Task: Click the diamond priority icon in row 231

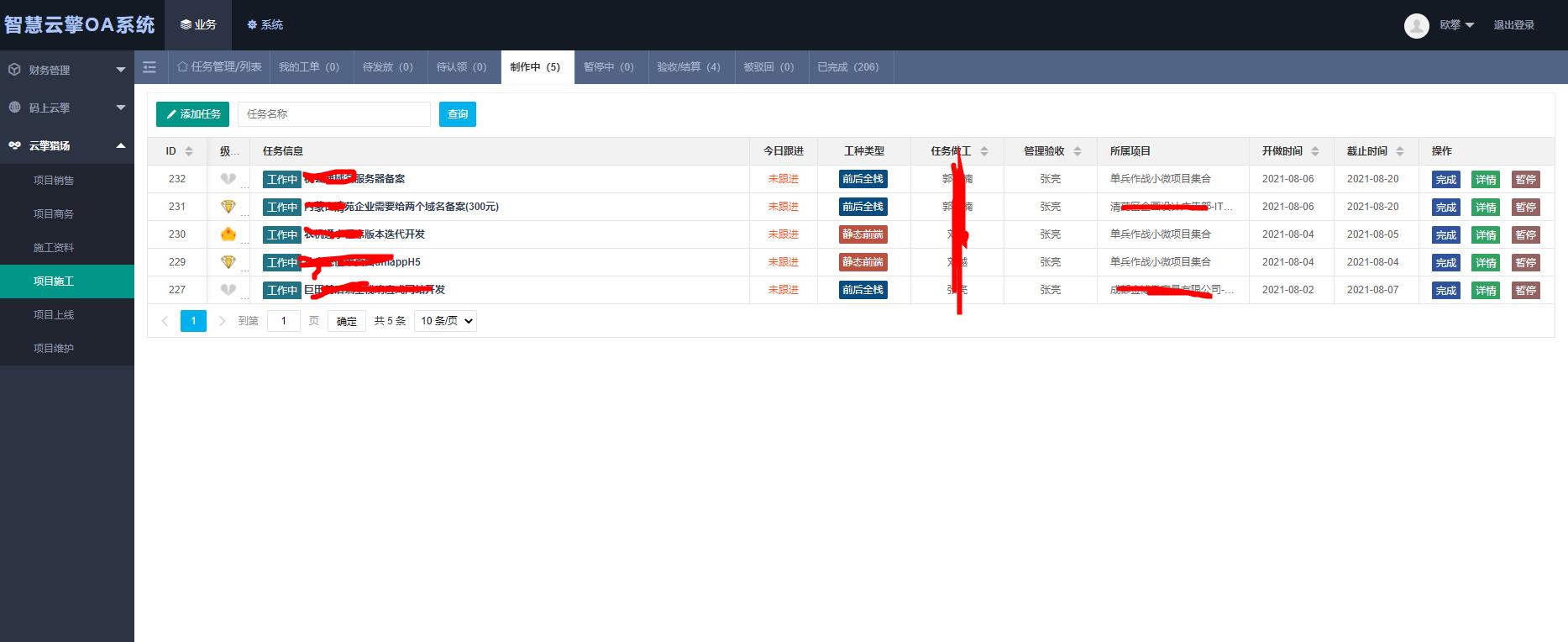Action: 228,207
